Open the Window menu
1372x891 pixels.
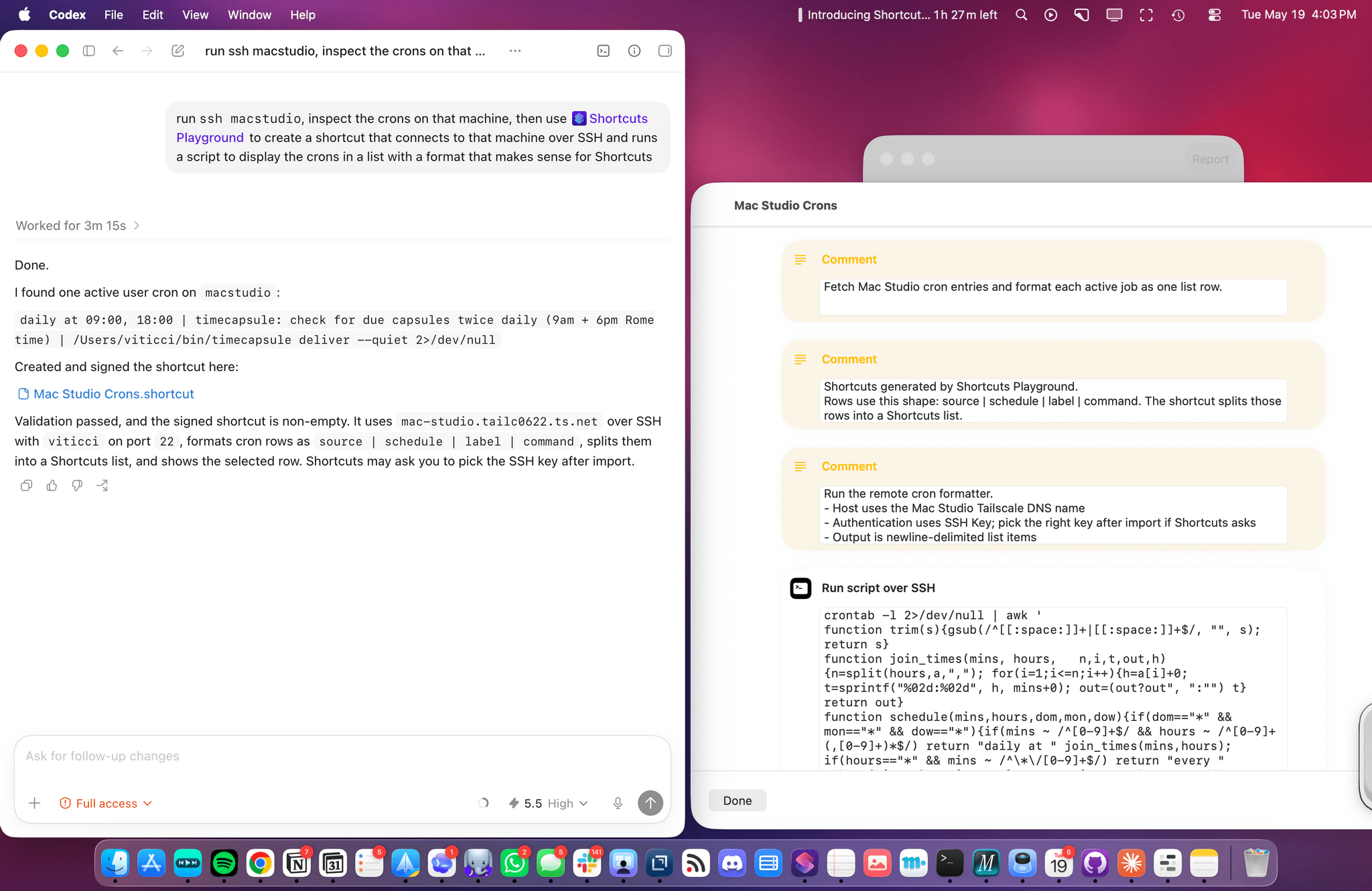[x=249, y=15]
